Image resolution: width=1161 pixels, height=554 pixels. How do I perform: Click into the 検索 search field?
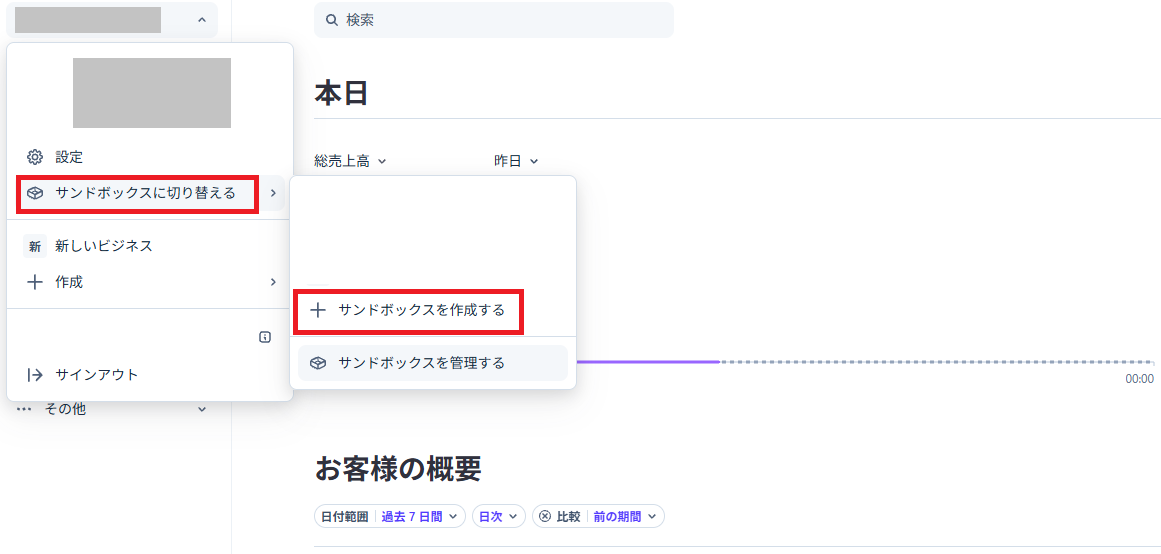click(x=494, y=20)
